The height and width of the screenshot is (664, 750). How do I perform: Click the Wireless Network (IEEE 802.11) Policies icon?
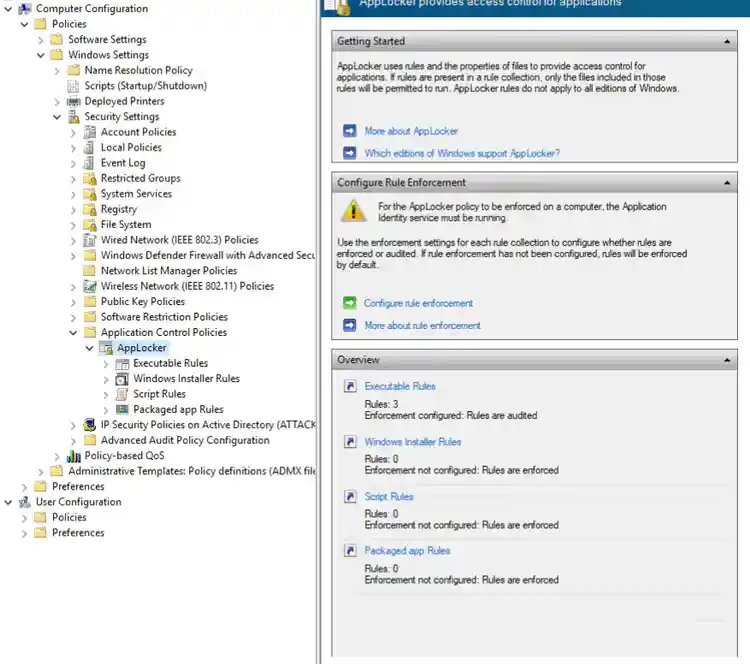(90, 287)
